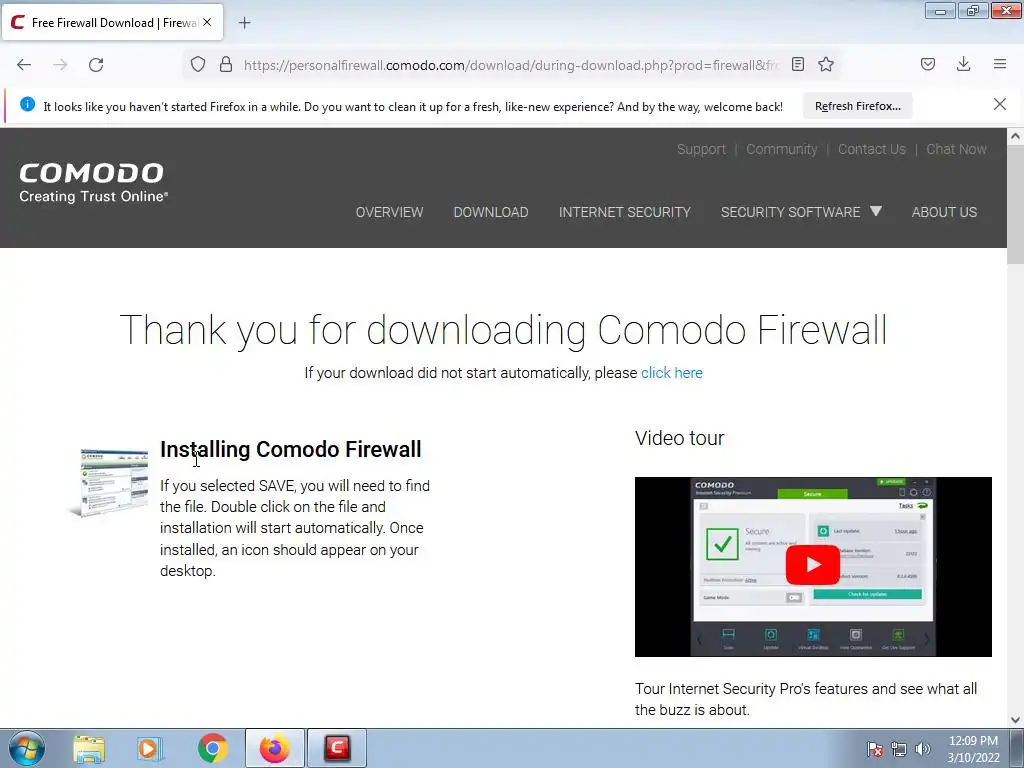The height and width of the screenshot is (768, 1024).
Task: Click the page's vertical scrollbar thumb
Action: pyautogui.click(x=1015, y=204)
